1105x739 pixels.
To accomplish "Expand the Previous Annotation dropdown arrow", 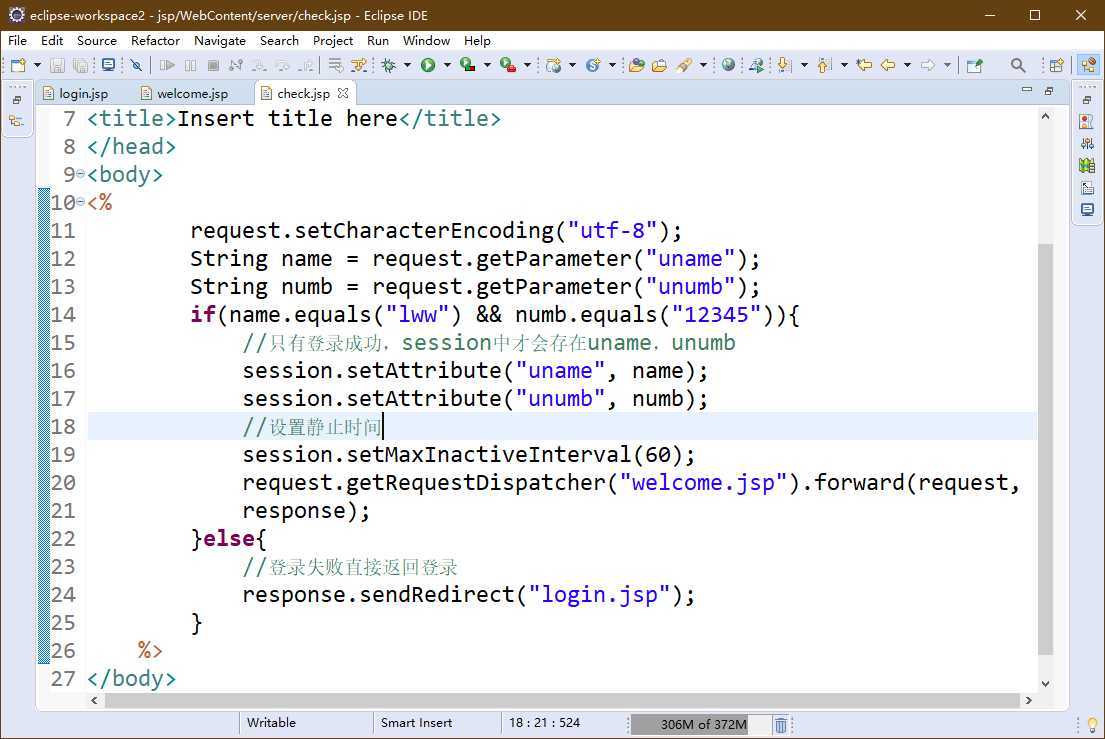I will click(x=844, y=66).
